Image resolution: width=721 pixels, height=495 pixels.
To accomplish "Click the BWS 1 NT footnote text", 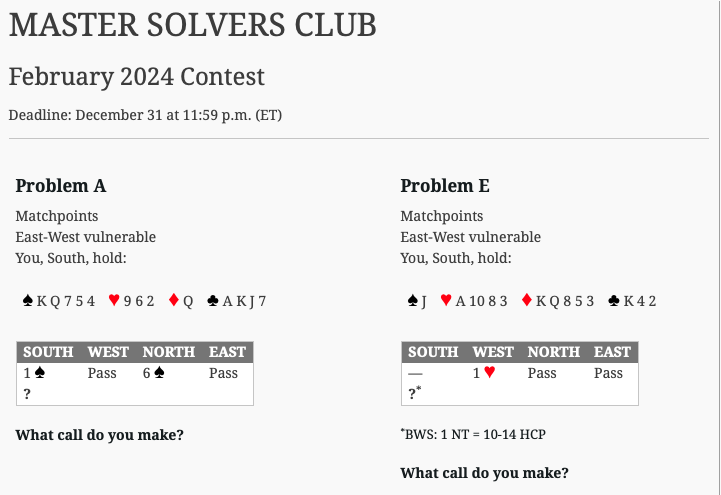I will coord(473,434).
